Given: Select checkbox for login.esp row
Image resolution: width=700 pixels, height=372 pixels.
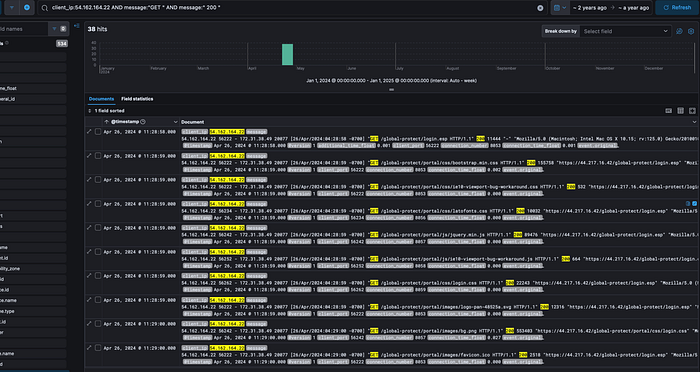Looking at the screenshot, I should click(98, 132).
